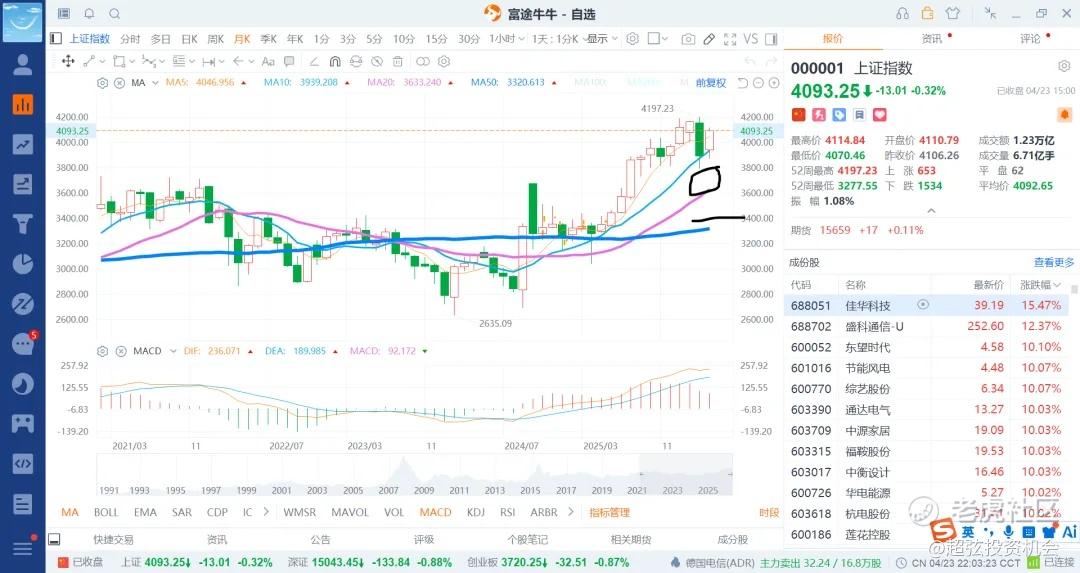Click the search magnifier icon in title bar
The image size is (1080, 573).
click(114, 14)
